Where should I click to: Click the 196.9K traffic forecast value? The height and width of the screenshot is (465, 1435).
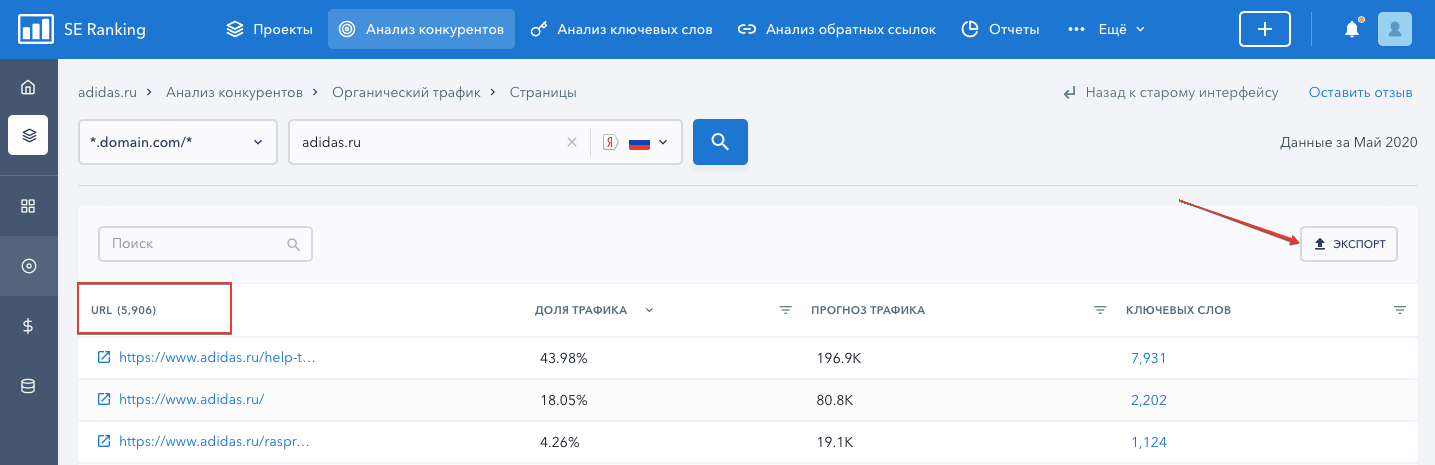pyautogui.click(x=839, y=358)
